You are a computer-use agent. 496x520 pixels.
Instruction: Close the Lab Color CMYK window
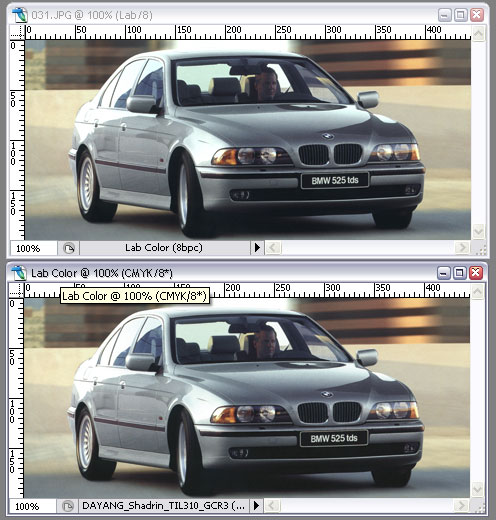pyautogui.click(x=476, y=273)
